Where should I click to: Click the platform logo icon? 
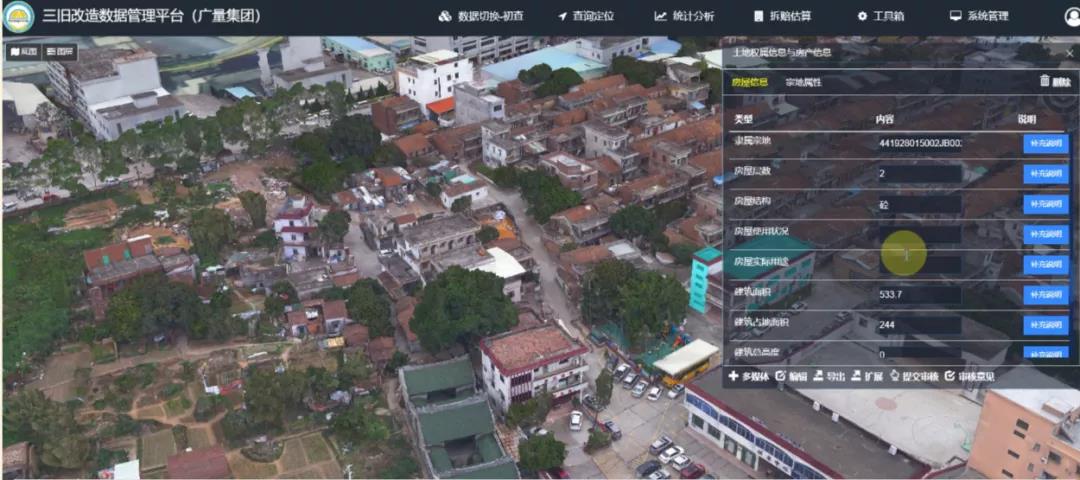coord(18,17)
